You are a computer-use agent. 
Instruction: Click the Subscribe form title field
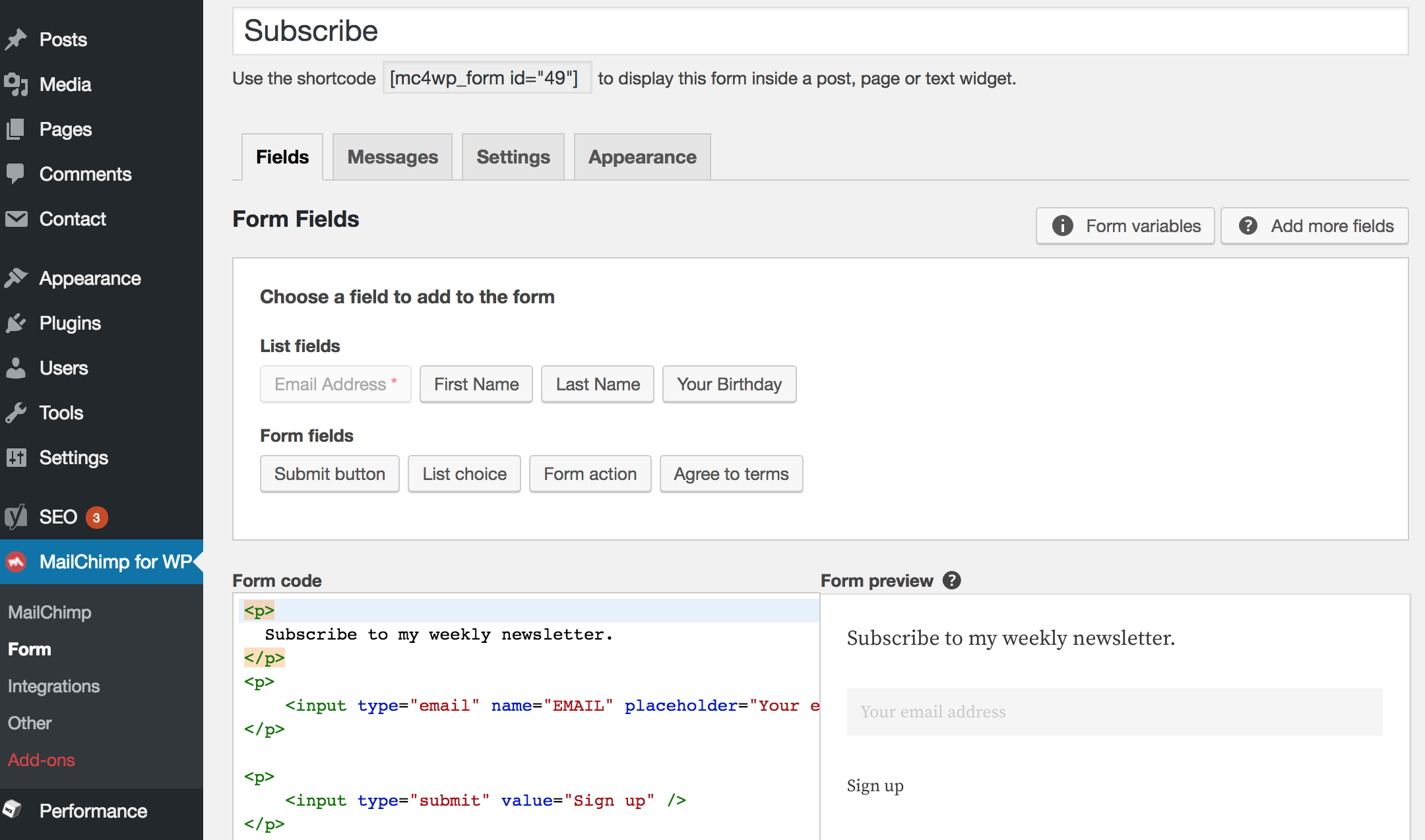coord(821,31)
